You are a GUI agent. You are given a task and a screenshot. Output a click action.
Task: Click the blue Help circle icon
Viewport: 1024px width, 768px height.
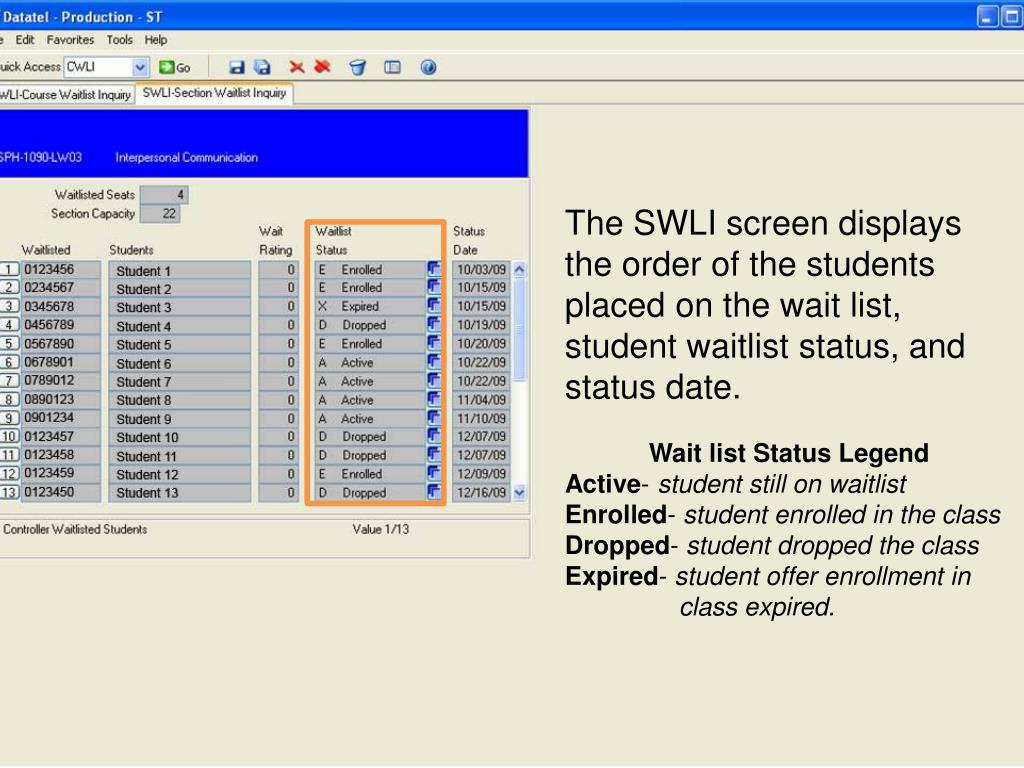(428, 67)
